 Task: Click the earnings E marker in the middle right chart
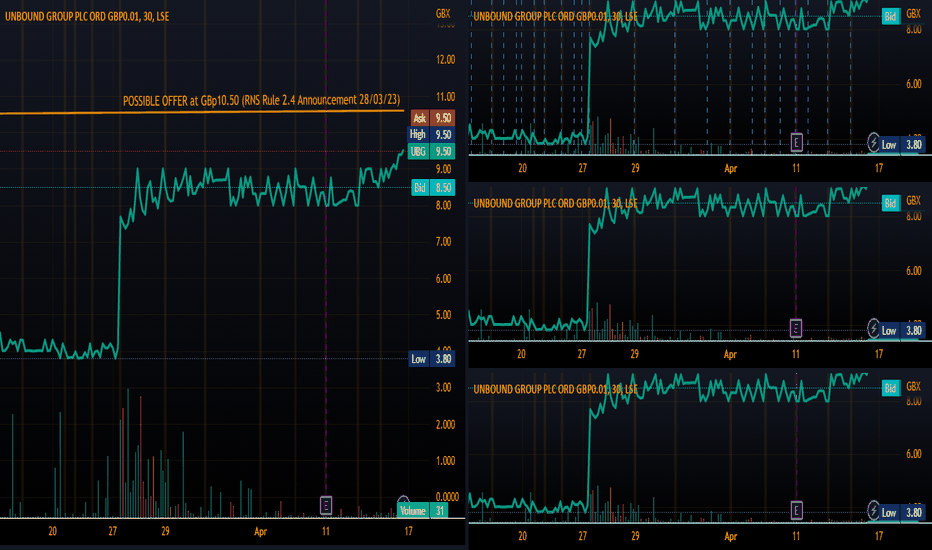tap(796, 328)
